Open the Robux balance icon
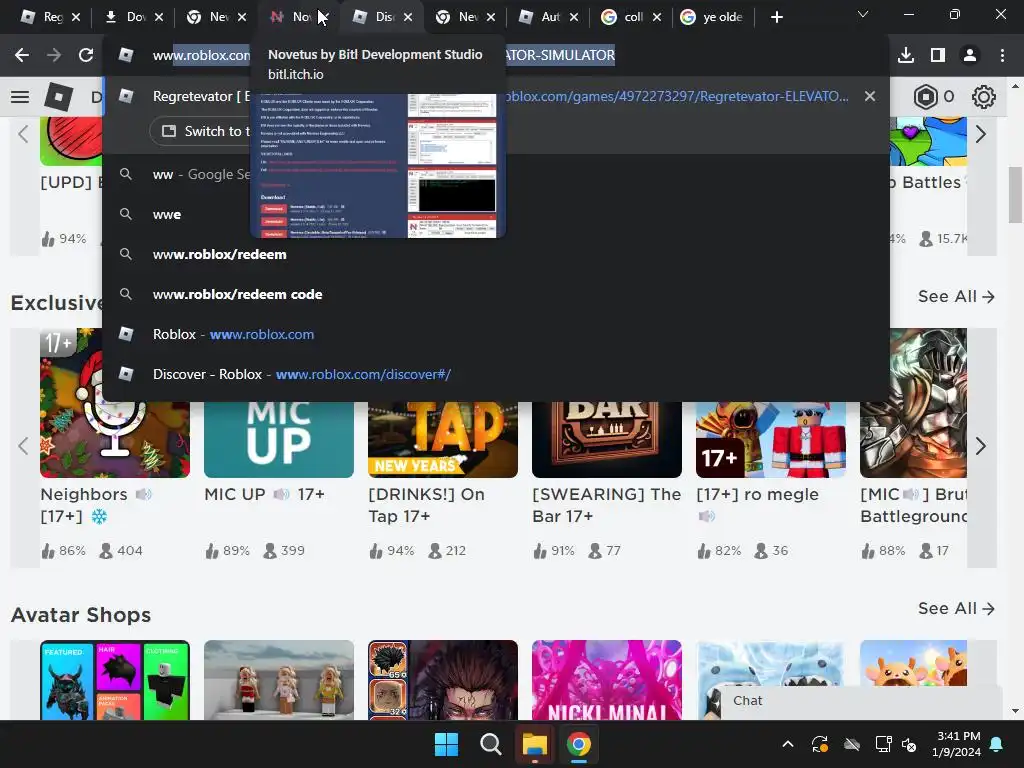The image size is (1024, 768). click(925, 97)
